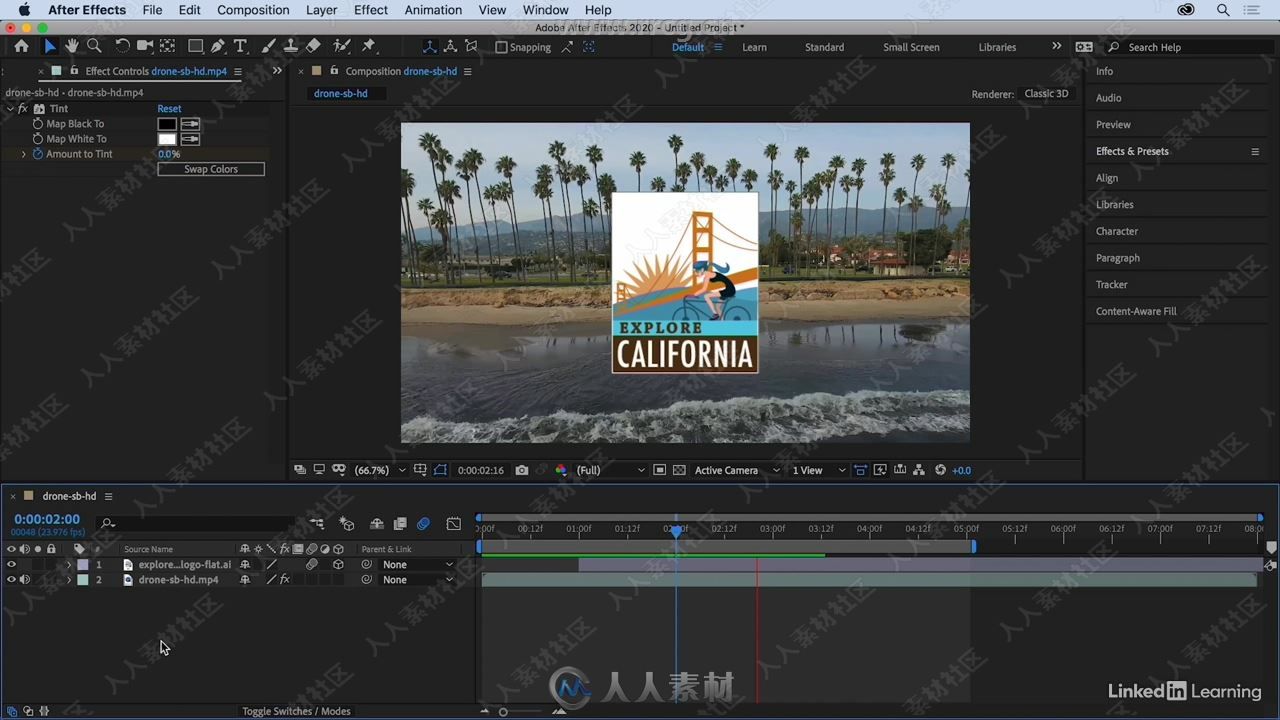
Task: Toggle stopwatch for Map Black To
Action: pos(38,124)
